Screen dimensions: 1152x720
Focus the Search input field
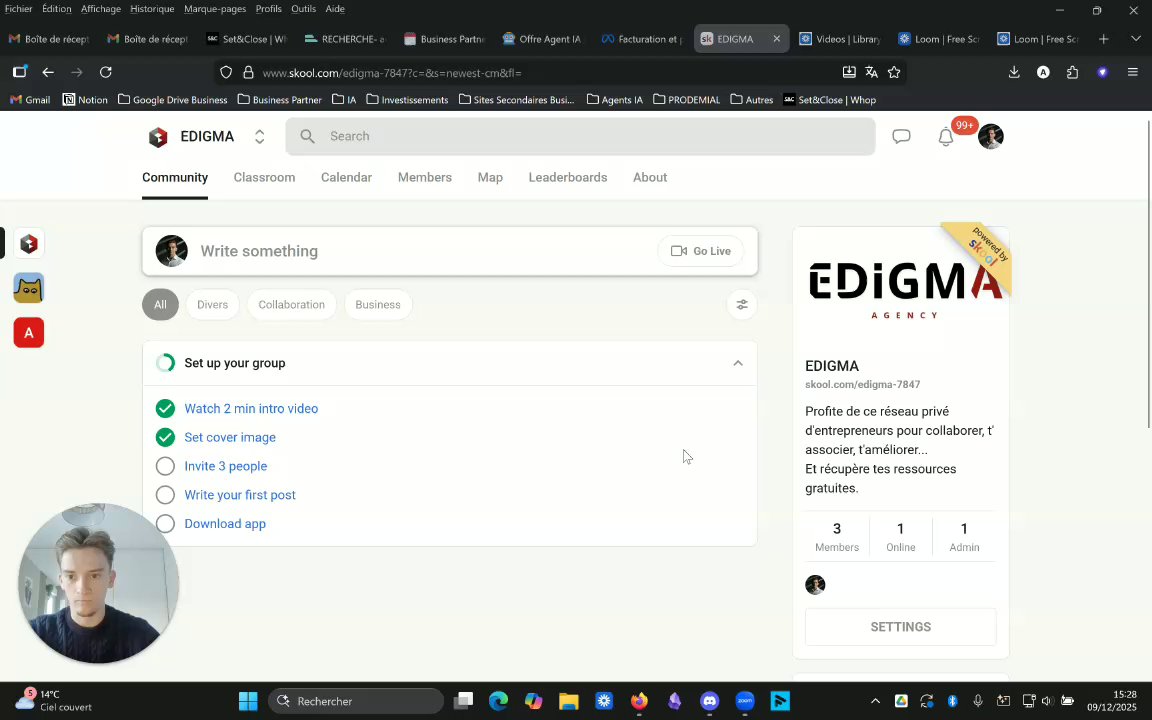[580, 137]
